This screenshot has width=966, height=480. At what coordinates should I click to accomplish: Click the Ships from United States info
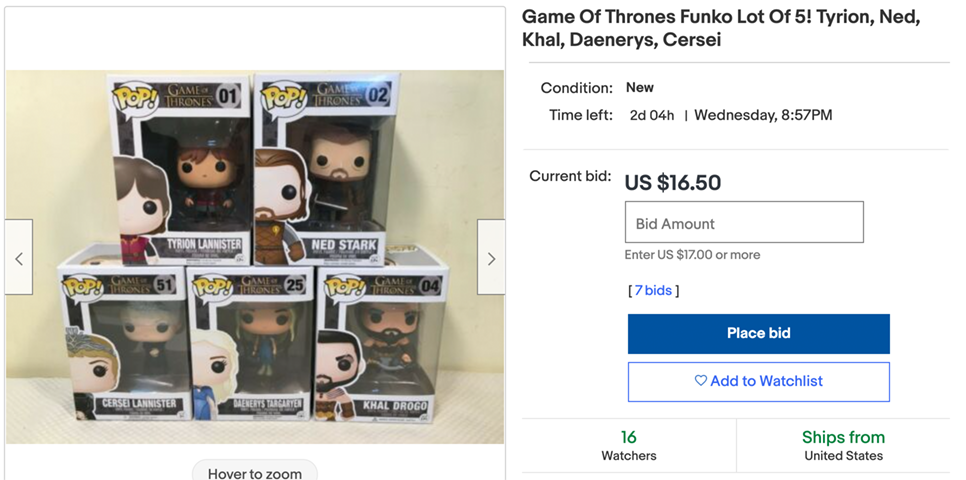point(843,445)
